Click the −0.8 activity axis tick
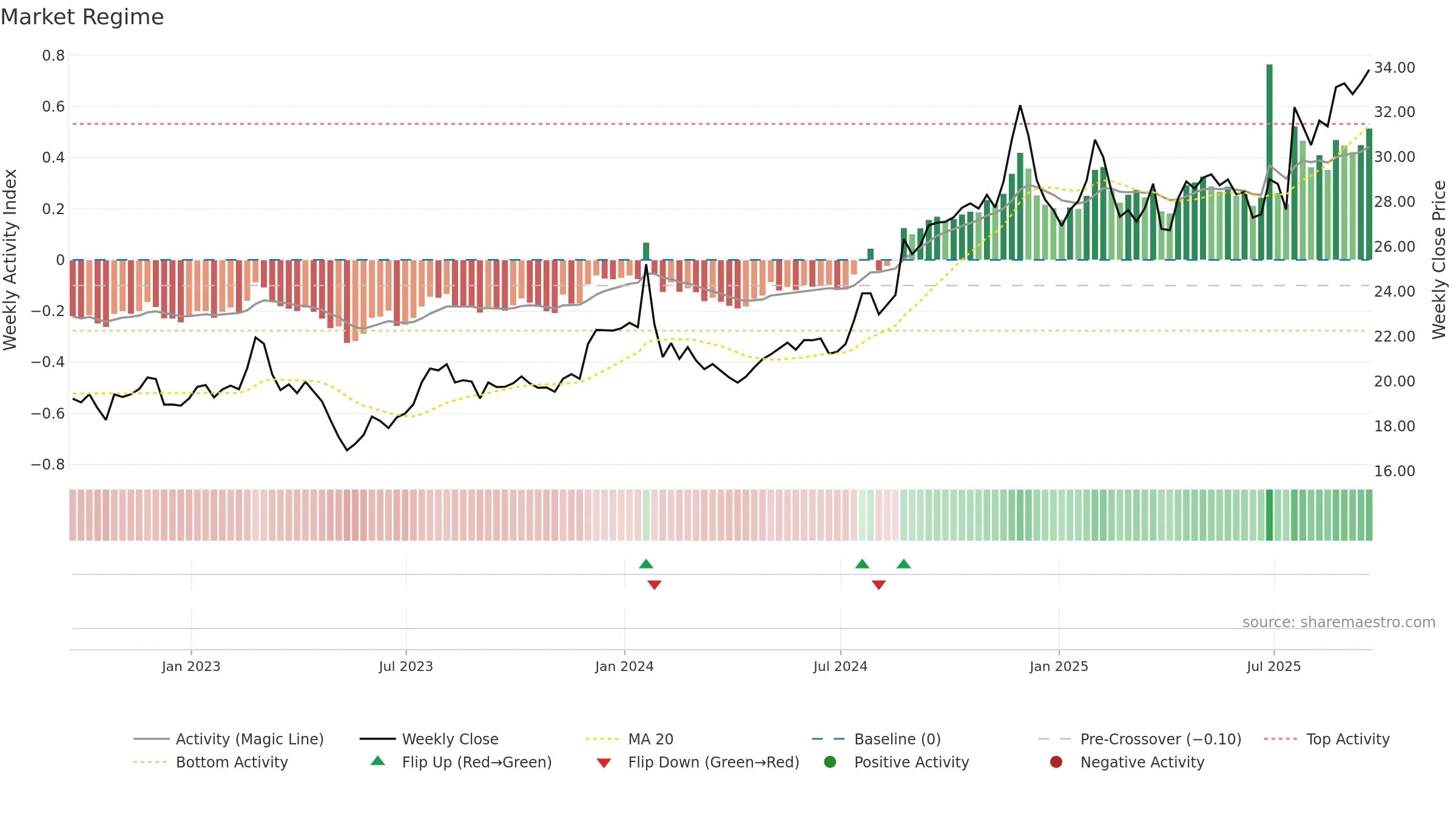This screenshot has height=819, width=1456. pos(48,465)
